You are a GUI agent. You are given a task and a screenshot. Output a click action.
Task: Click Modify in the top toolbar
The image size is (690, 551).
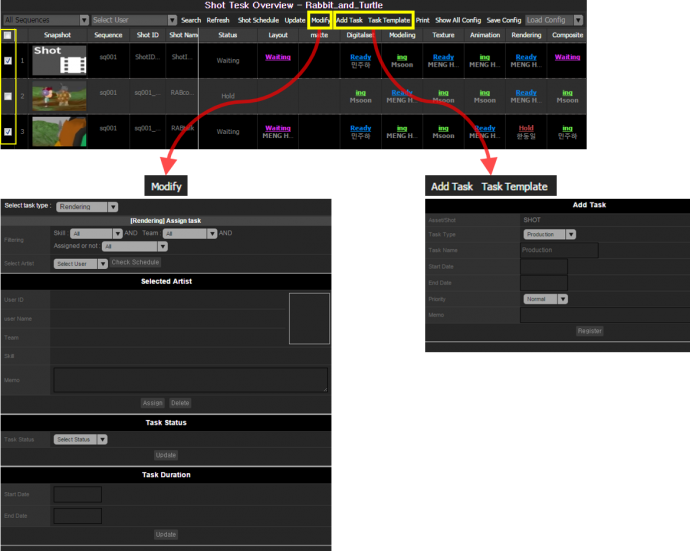(321, 20)
